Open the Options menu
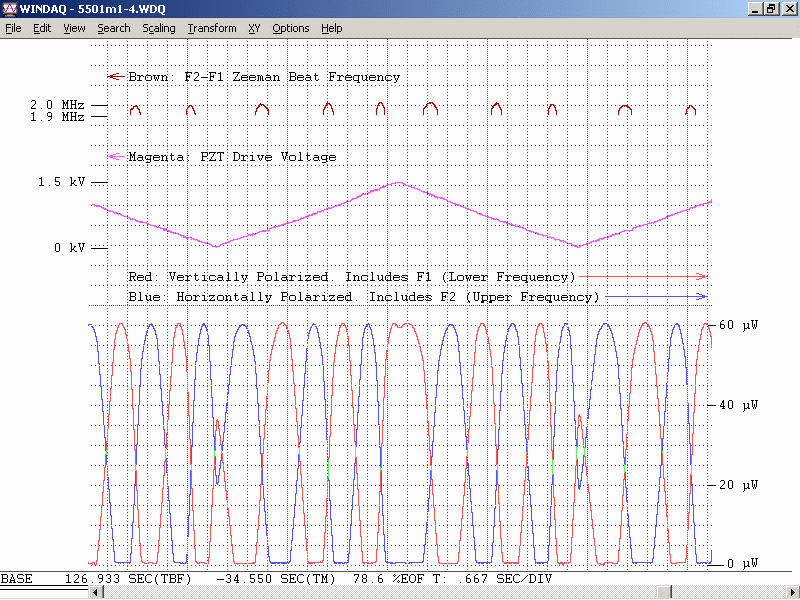800x600 pixels. [291, 28]
